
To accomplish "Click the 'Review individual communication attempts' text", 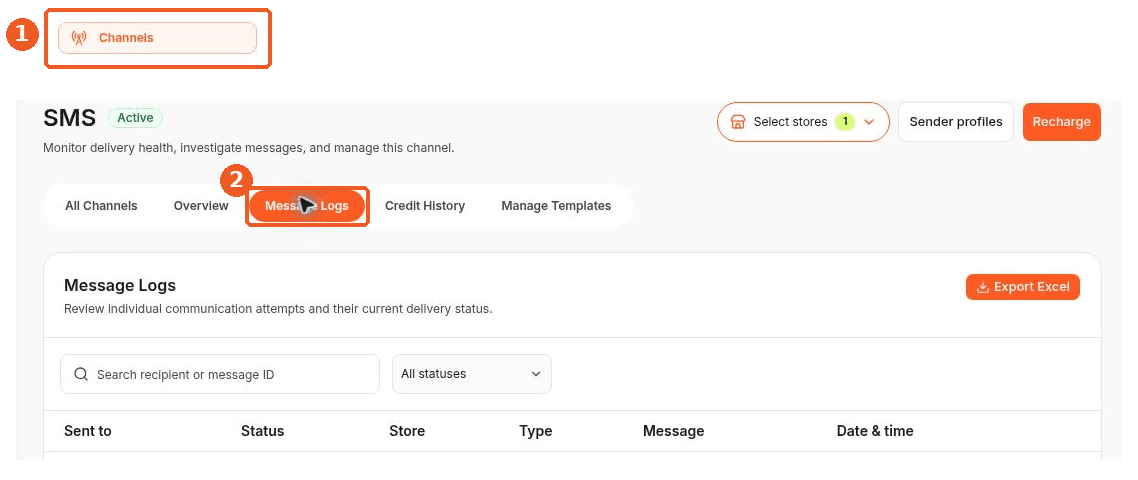I will coord(278,309).
